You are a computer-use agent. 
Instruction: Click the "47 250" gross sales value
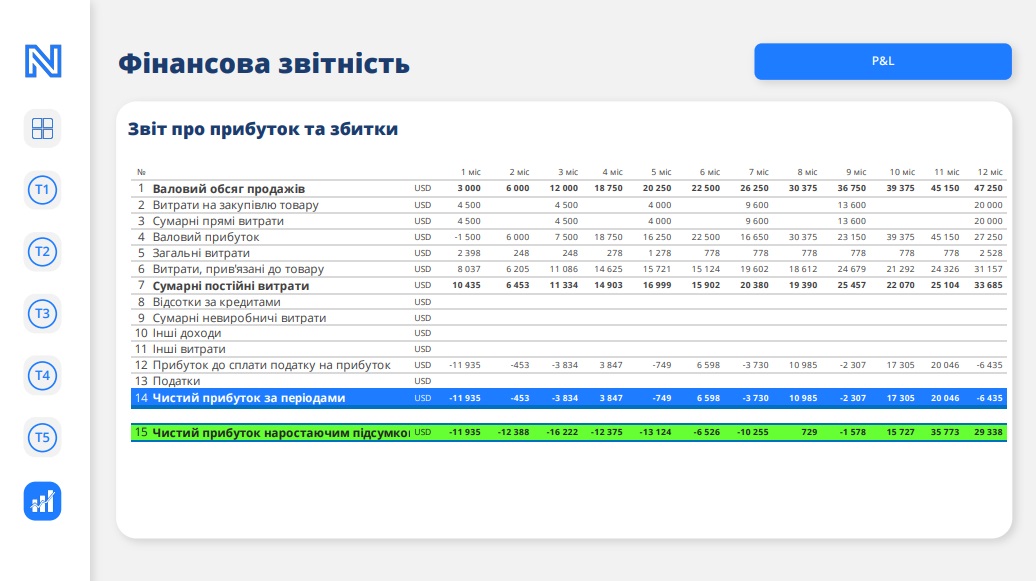(988, 188)
